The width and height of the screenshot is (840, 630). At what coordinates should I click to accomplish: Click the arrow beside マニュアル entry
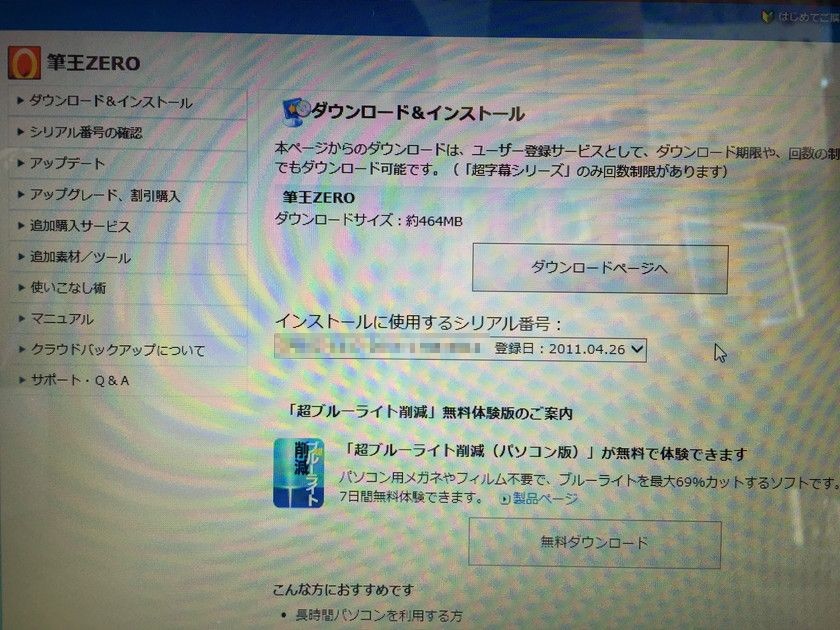[x=19, y=319]
